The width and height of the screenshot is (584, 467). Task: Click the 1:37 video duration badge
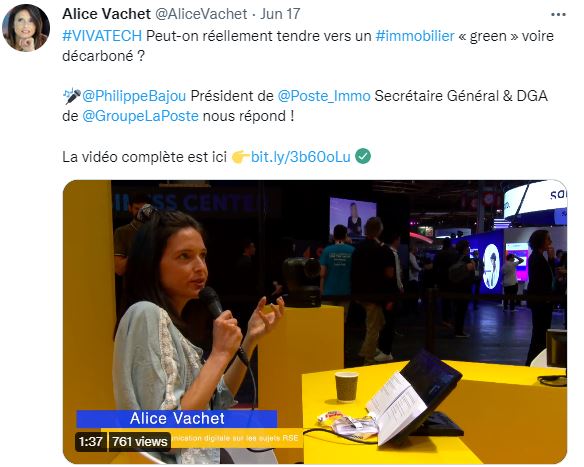point(91,442)
